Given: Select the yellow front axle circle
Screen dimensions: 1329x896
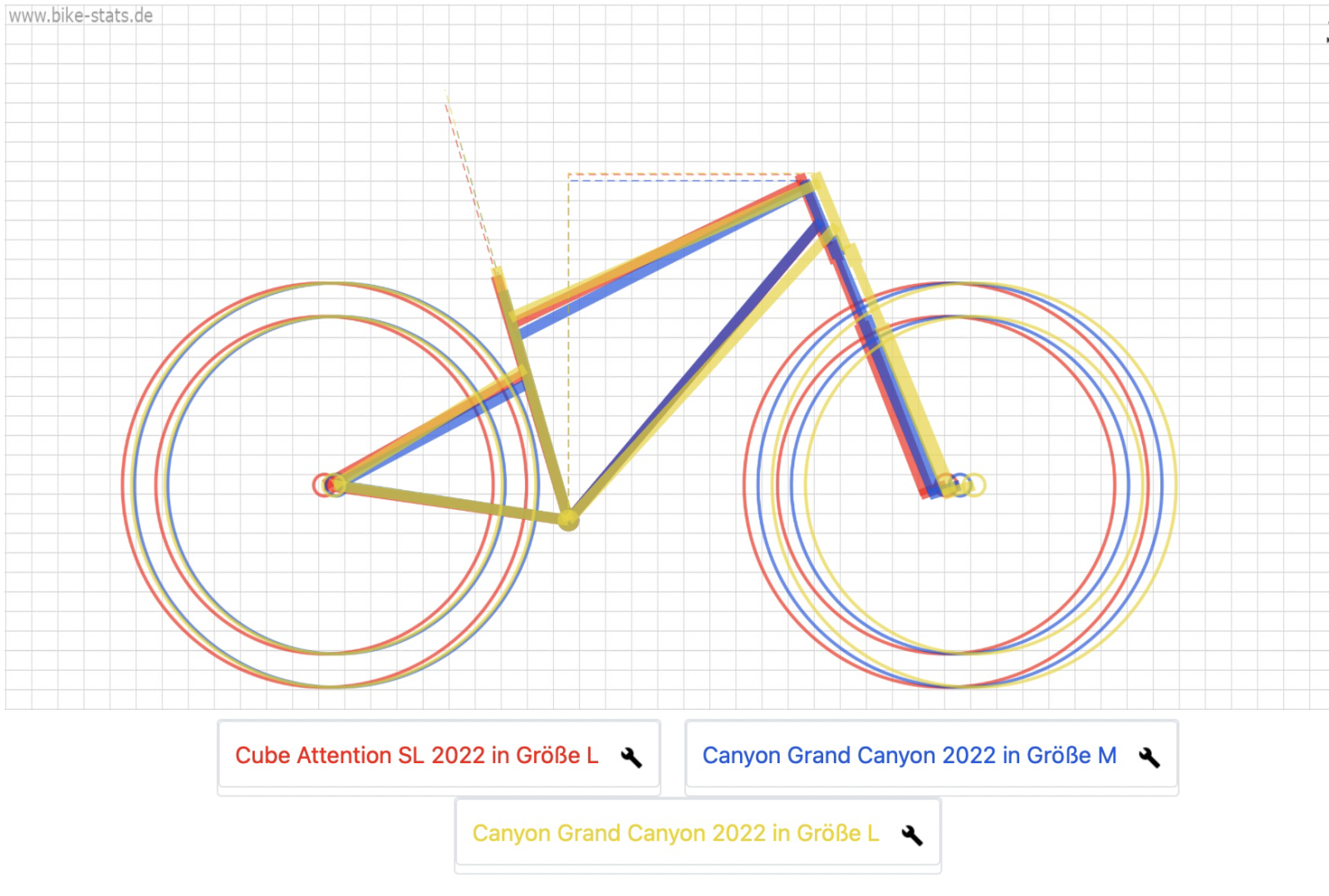Looking at the screenshot, I should [x=976, y=485].
